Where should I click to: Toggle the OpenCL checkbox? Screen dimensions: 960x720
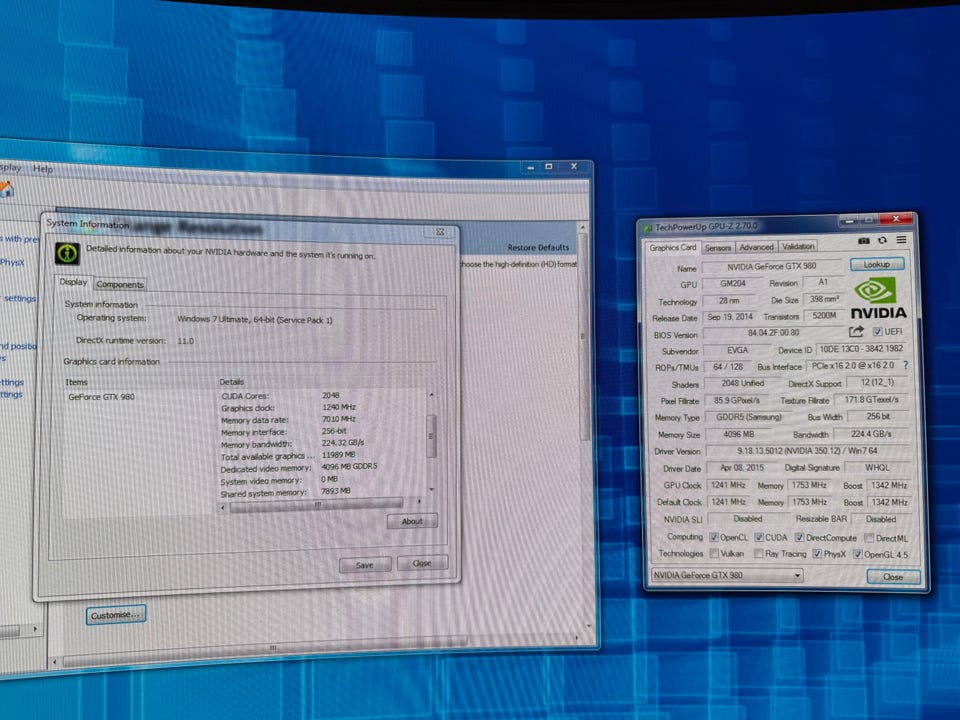[x=714, y=537]
